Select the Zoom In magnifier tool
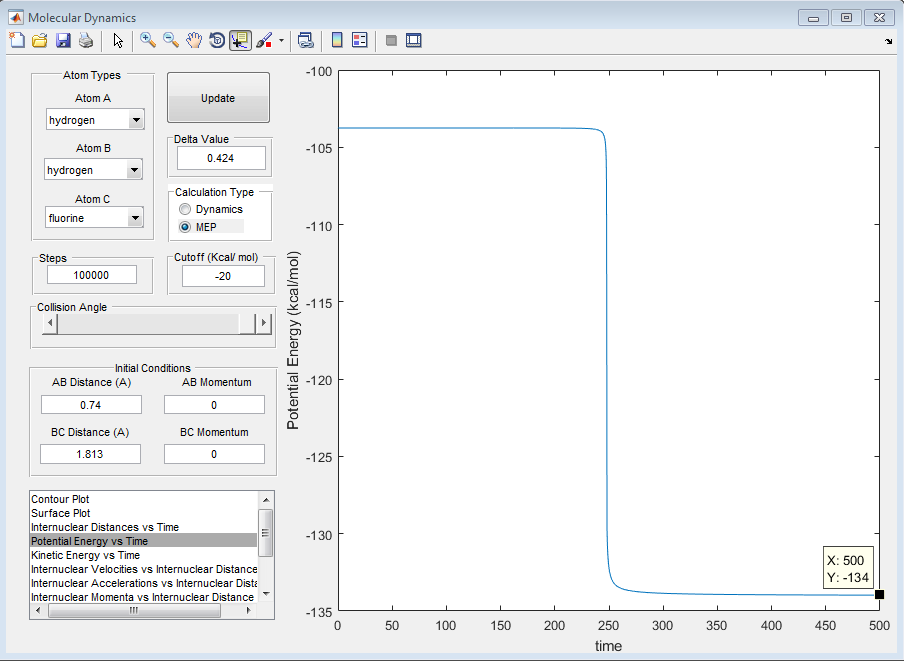The height and width of the screenshot is (661, 904). pos(147,40)
